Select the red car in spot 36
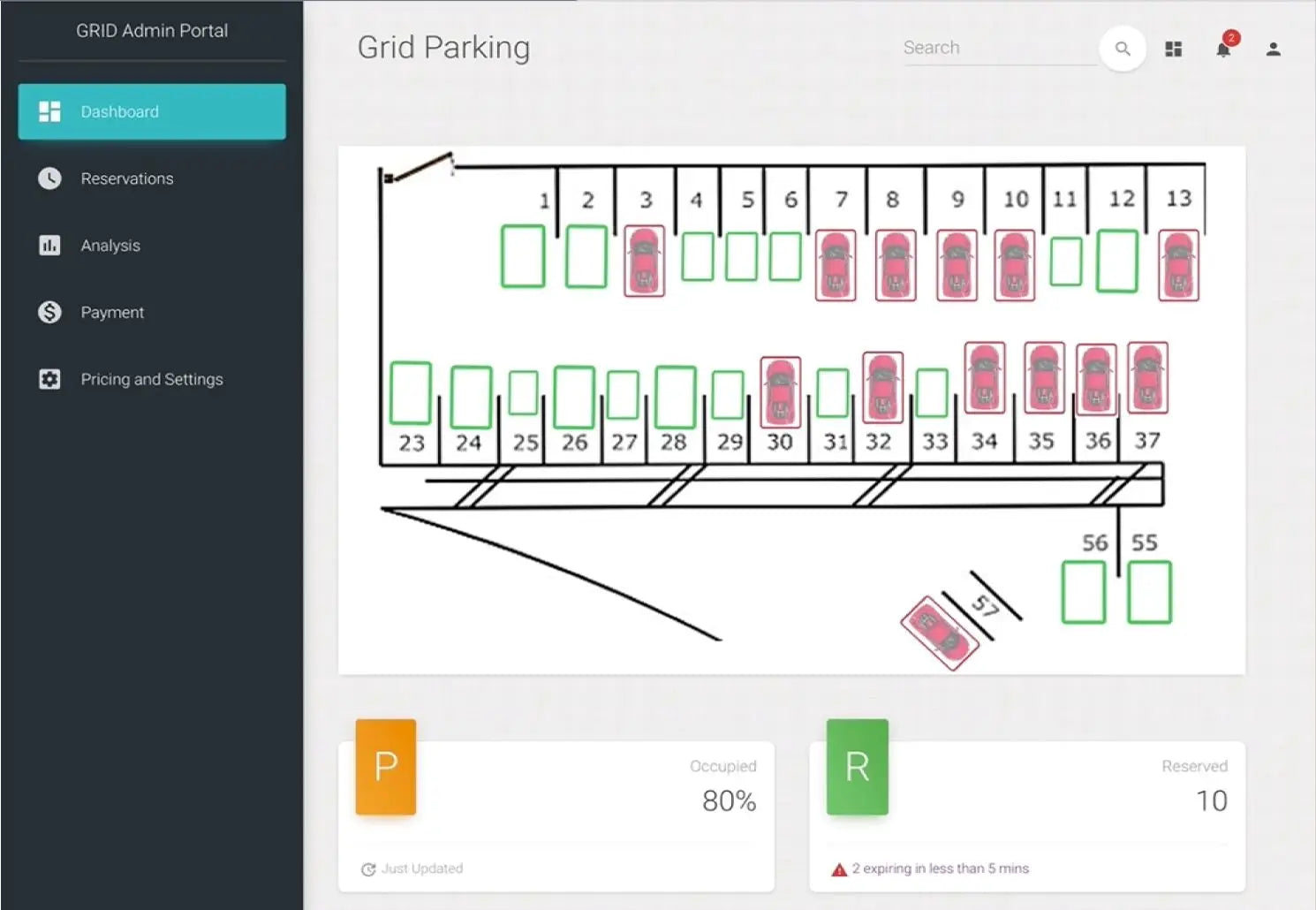The image size is (1316, 910). click(1097, 380)
